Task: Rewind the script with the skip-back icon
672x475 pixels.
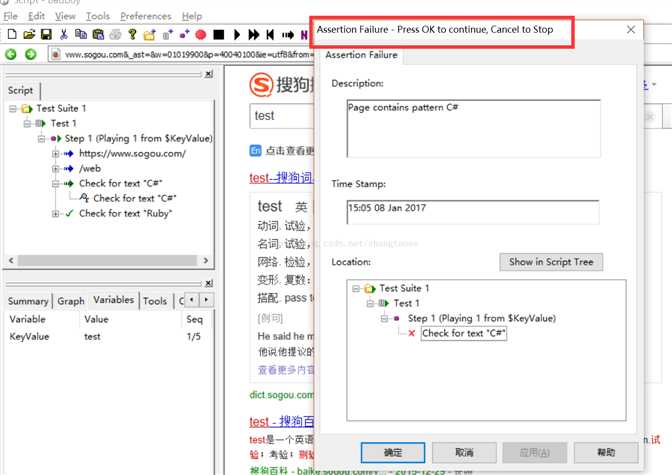Action: point(270,34)
